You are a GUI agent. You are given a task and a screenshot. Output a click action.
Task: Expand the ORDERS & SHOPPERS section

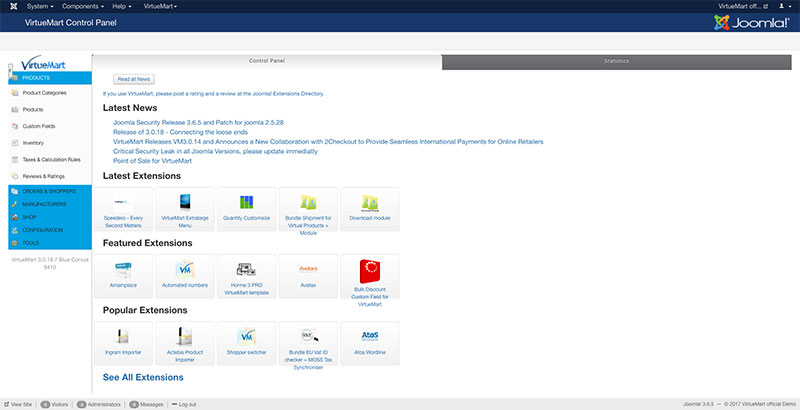tap(50, 191)
